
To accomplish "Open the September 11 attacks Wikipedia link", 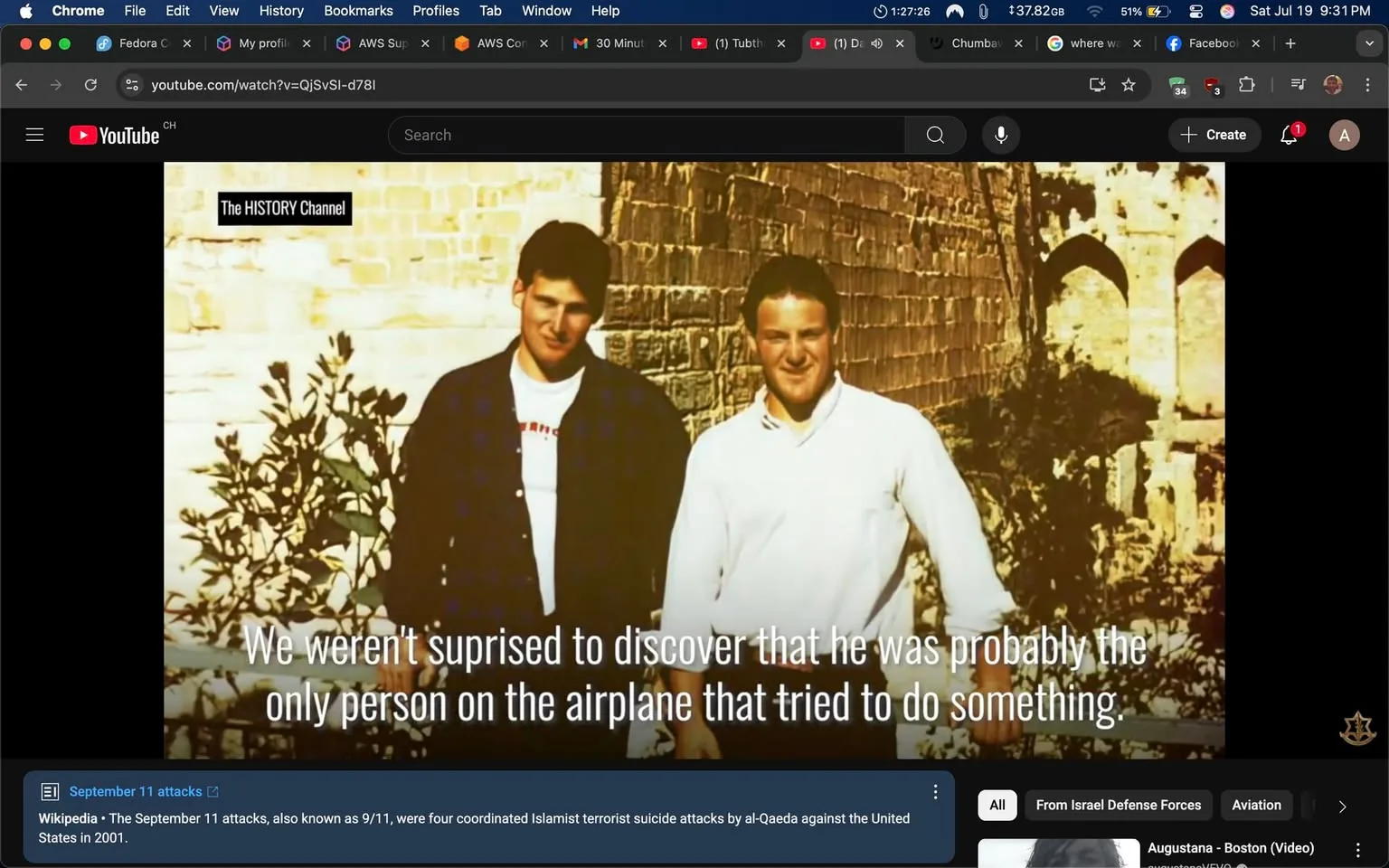I will point(136,790).
